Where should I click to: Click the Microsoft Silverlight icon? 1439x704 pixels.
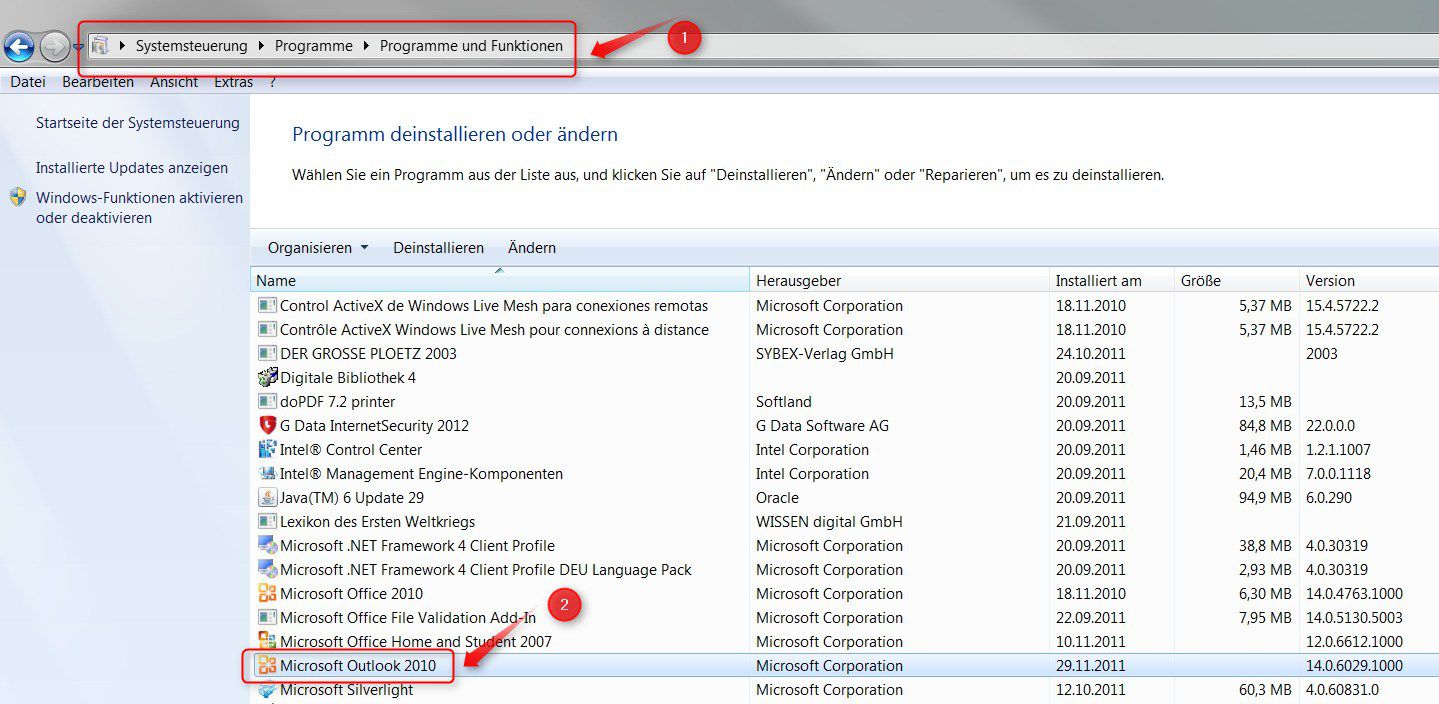pyautogui.click(x=267, y=689)
